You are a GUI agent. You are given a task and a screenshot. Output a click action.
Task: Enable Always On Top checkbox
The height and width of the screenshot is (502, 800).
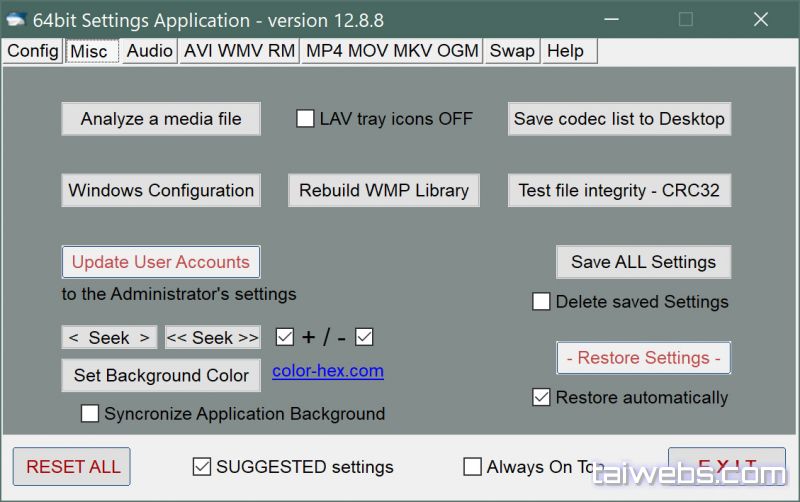click(473, 467)
